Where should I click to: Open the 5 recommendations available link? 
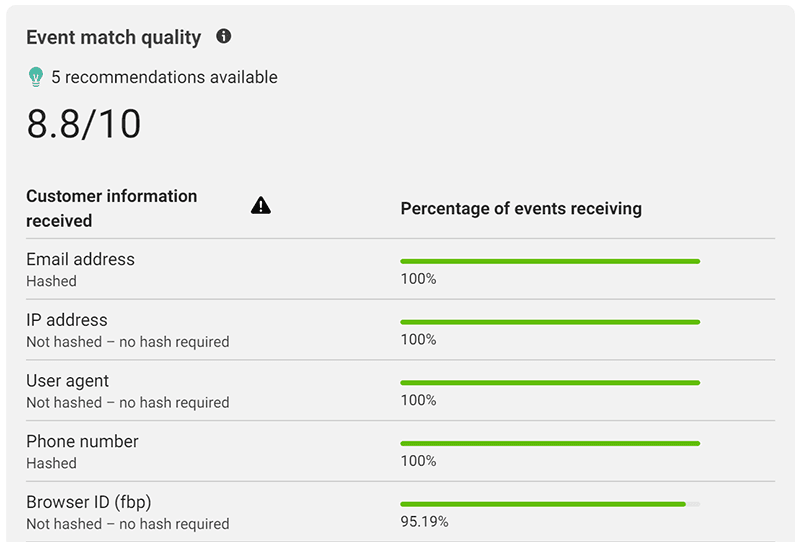(x=164, y=77)
